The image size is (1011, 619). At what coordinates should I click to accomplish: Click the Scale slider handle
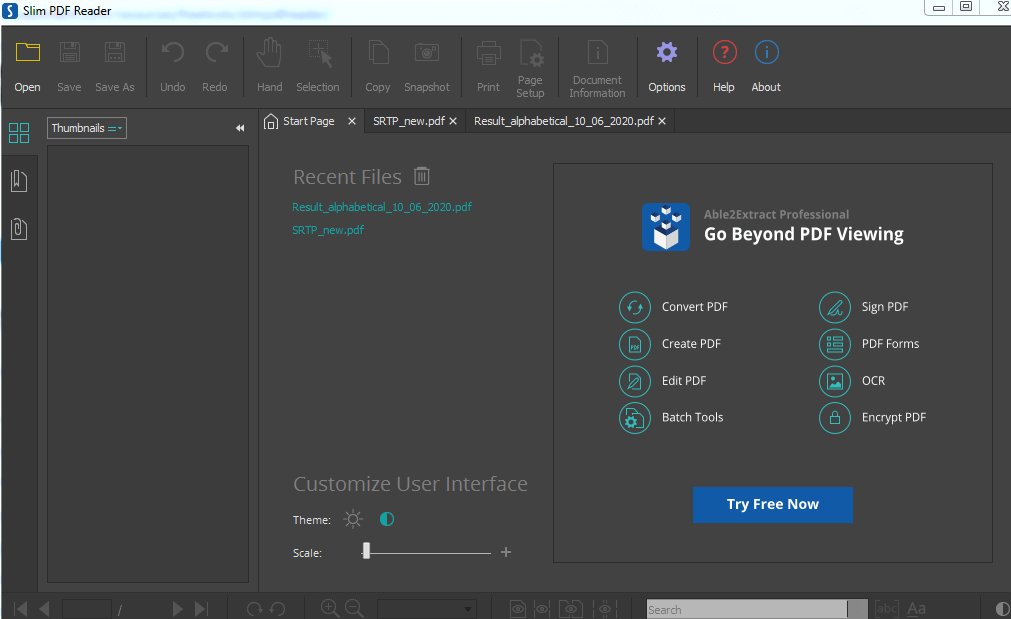(x=366, y=551)
